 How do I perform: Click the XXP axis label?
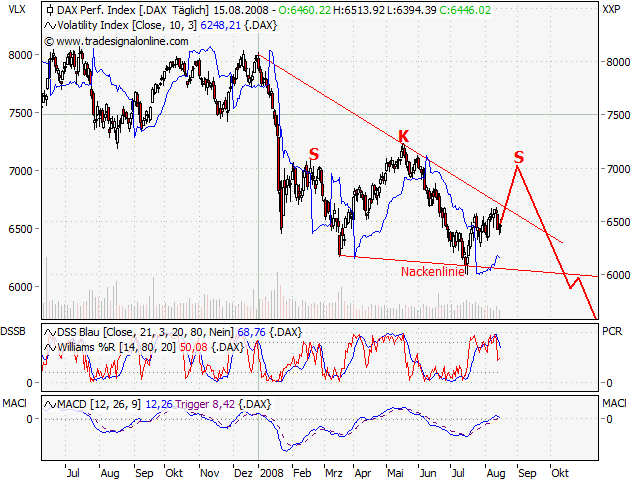611,9
